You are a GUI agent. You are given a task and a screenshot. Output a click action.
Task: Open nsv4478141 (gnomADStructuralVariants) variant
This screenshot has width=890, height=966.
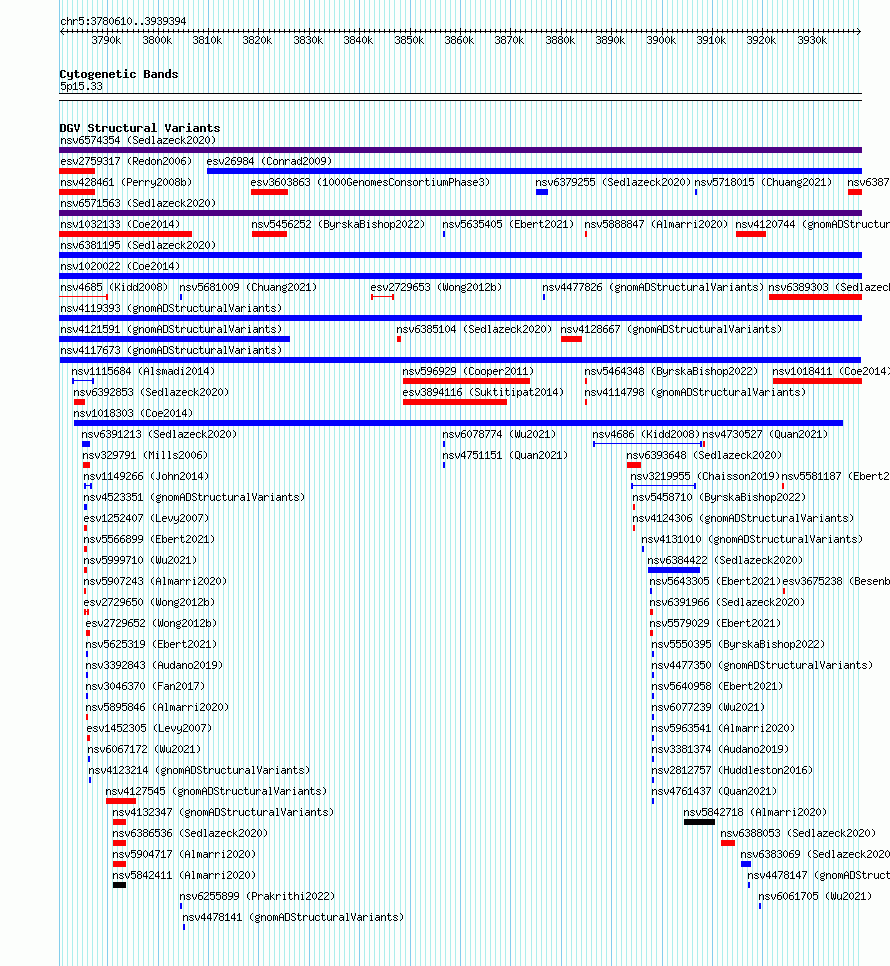tap(293, 917)
